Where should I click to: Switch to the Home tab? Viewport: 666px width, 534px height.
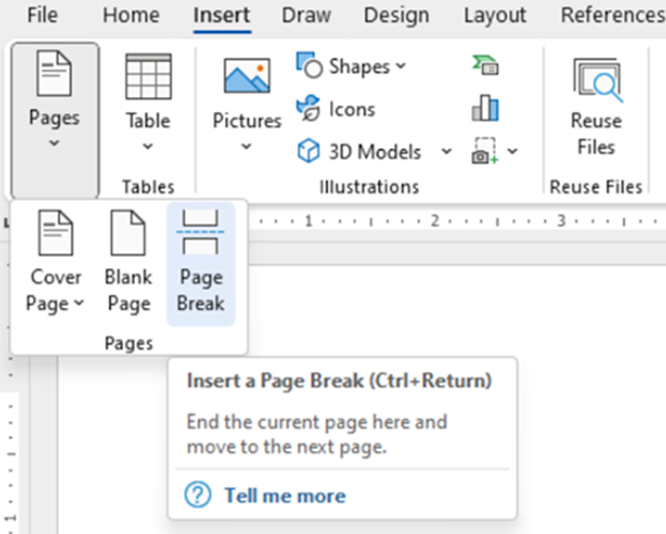131,15
